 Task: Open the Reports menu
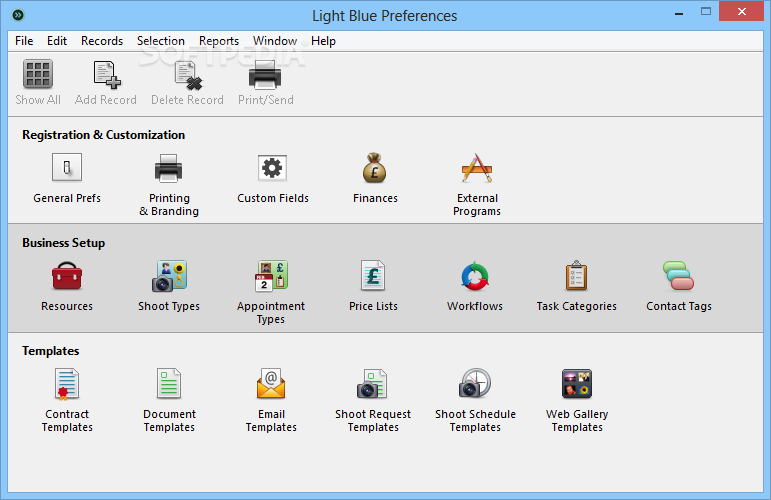tap(219, 41)
